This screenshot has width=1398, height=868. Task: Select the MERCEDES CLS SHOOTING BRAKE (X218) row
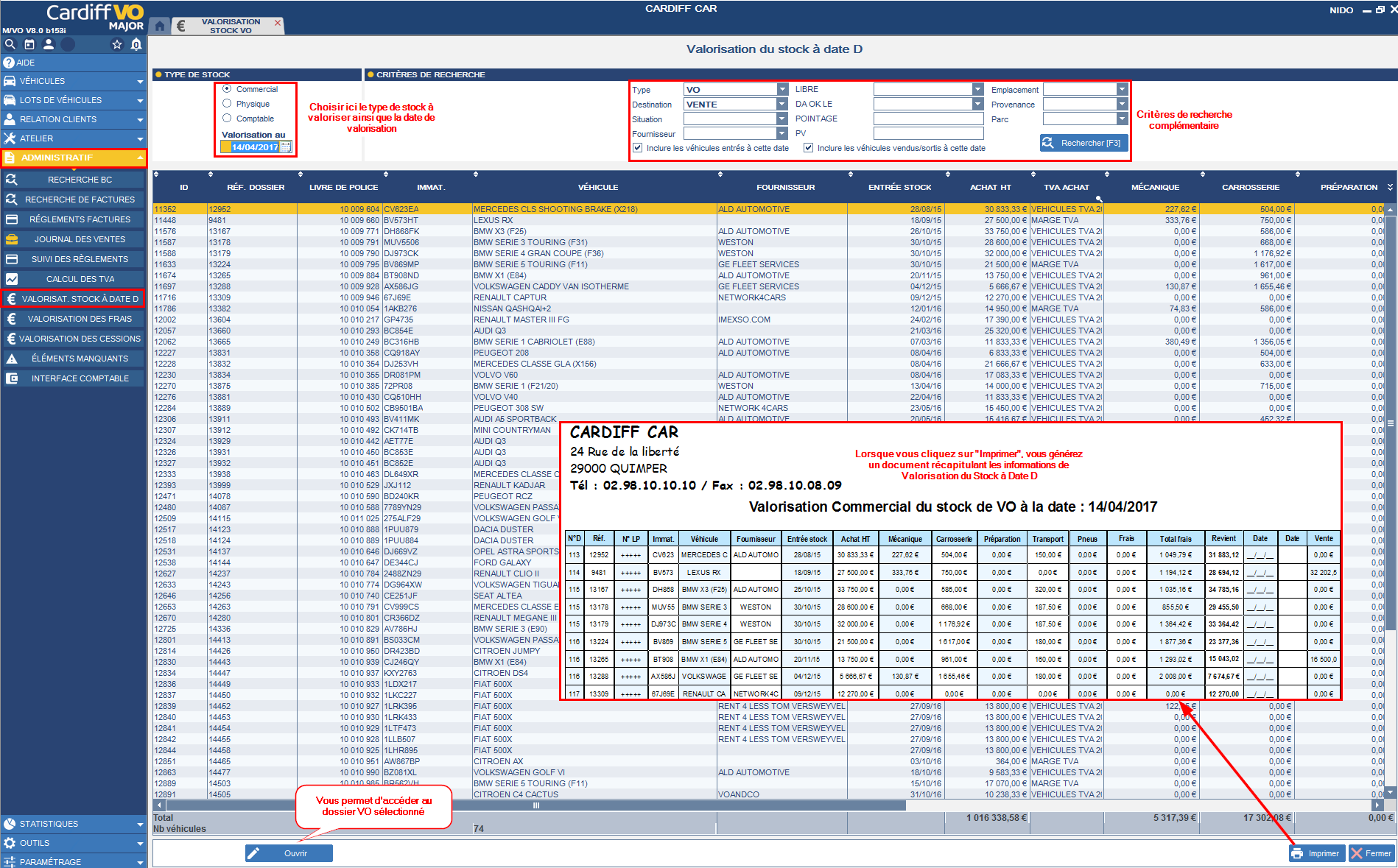[x=769, y=209]
